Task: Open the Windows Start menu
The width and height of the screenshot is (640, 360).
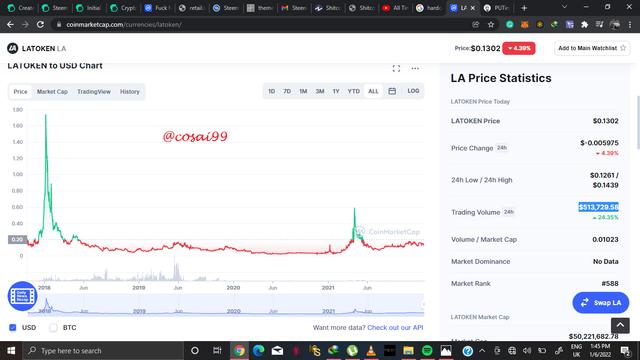Action: point(11,351)
